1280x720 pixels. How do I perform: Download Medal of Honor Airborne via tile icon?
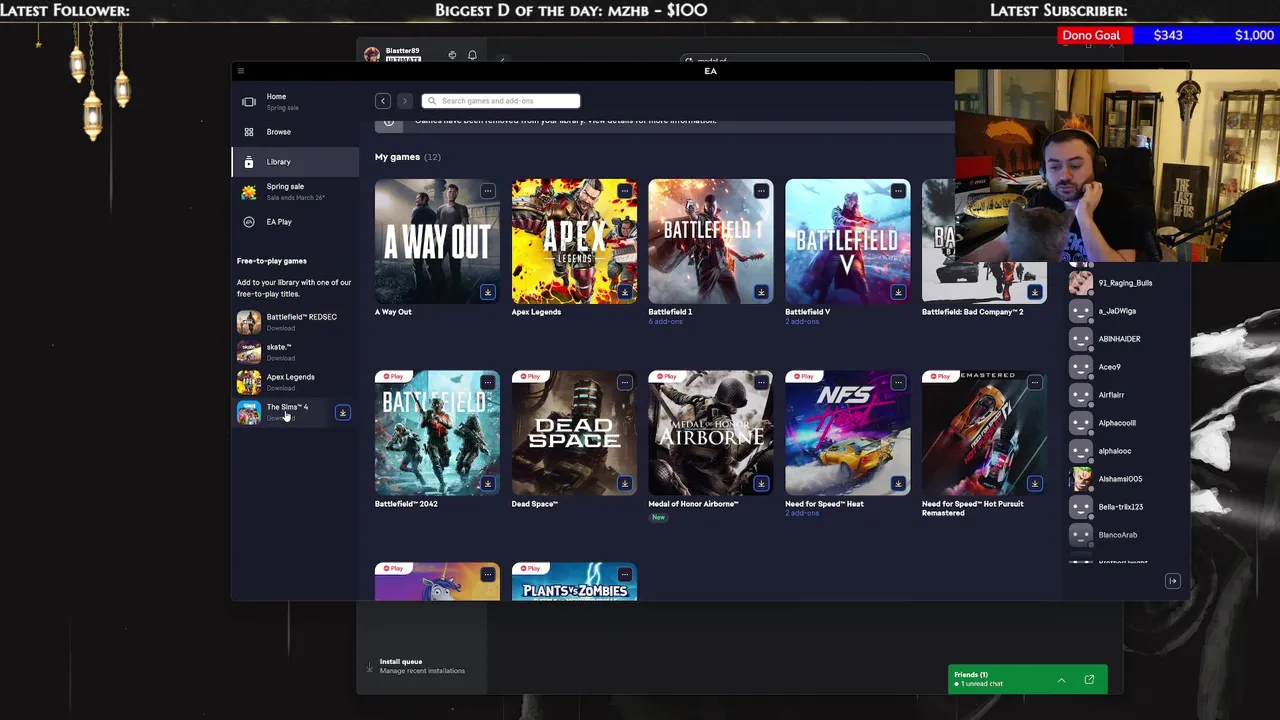tap(761, 484)
